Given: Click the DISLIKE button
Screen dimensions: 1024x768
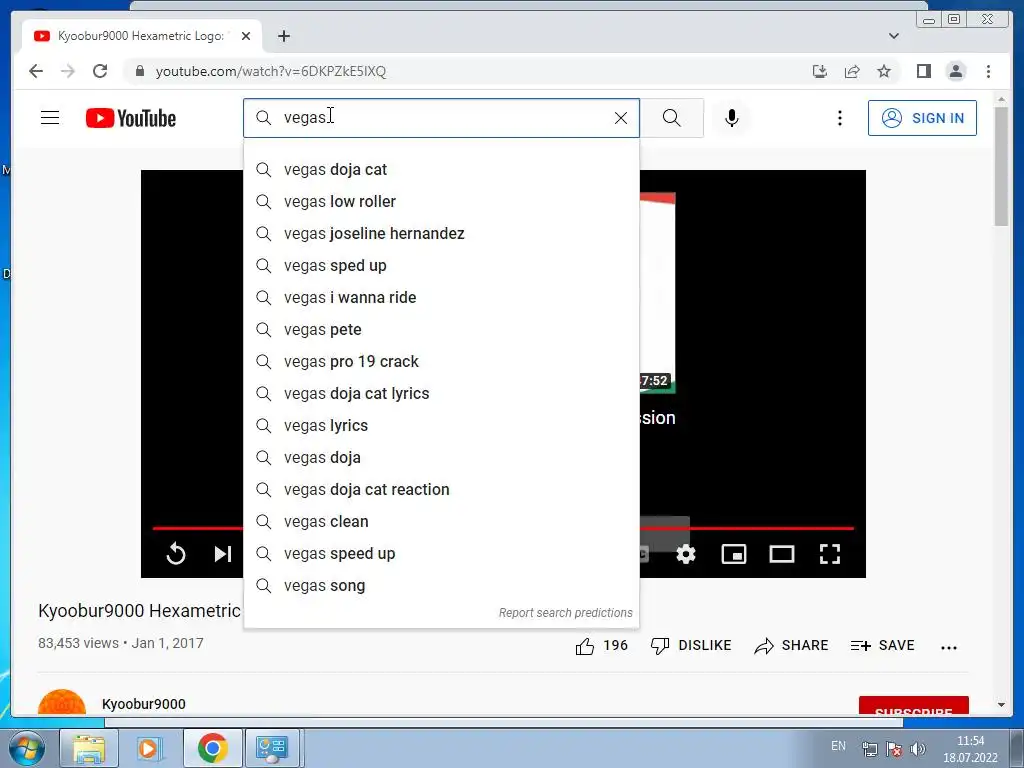Looking at the screenshot, I should pyautogui.click(x=691, y=646).
